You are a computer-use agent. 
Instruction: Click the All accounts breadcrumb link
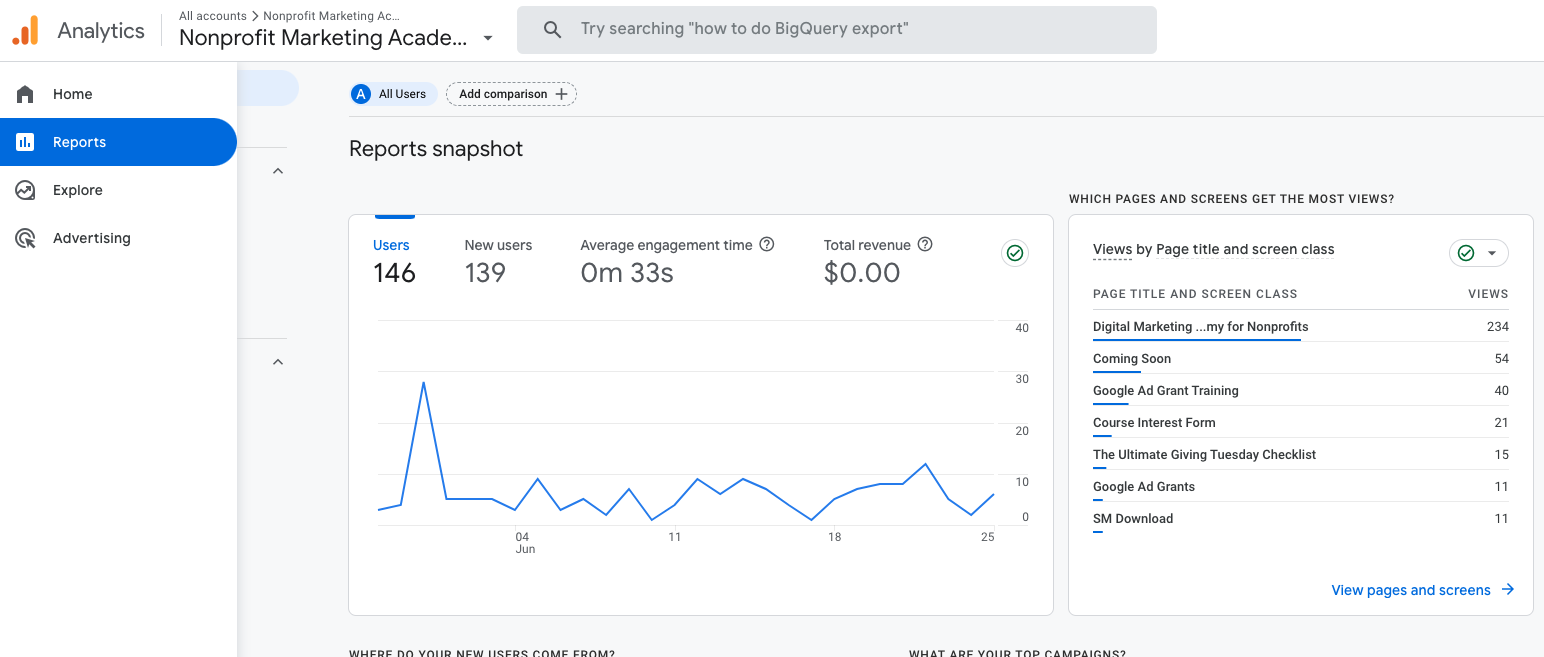click(x=212, y=16)
